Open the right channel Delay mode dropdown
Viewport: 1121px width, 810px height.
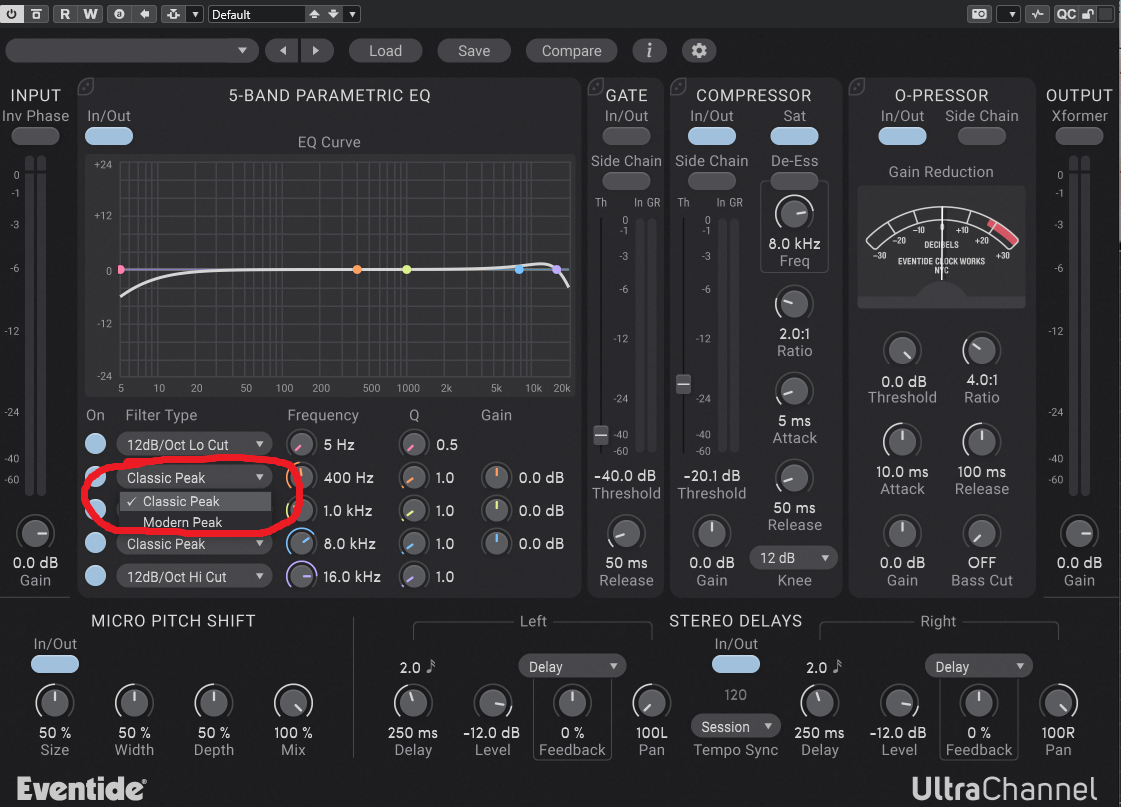pyautogui.click(x=979, y=666)
